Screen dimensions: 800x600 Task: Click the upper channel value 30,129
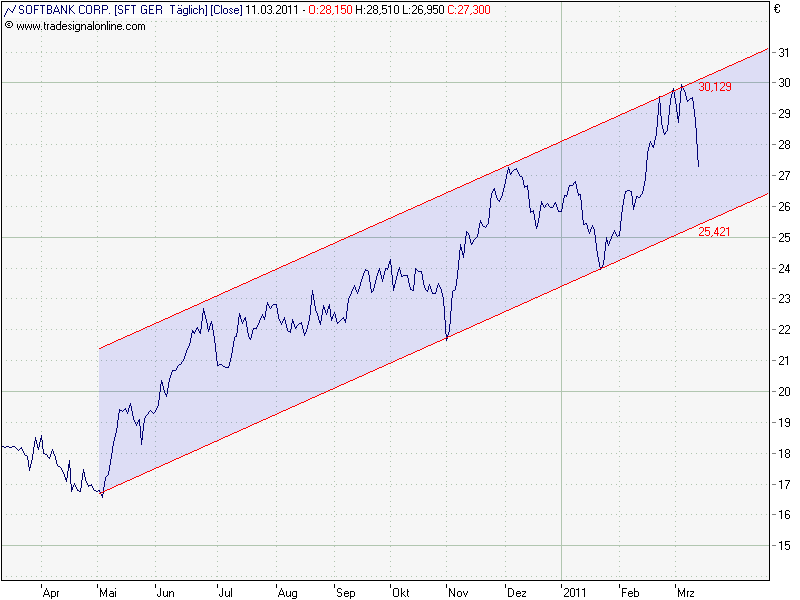pyautogui.click(x=715, y=87)
